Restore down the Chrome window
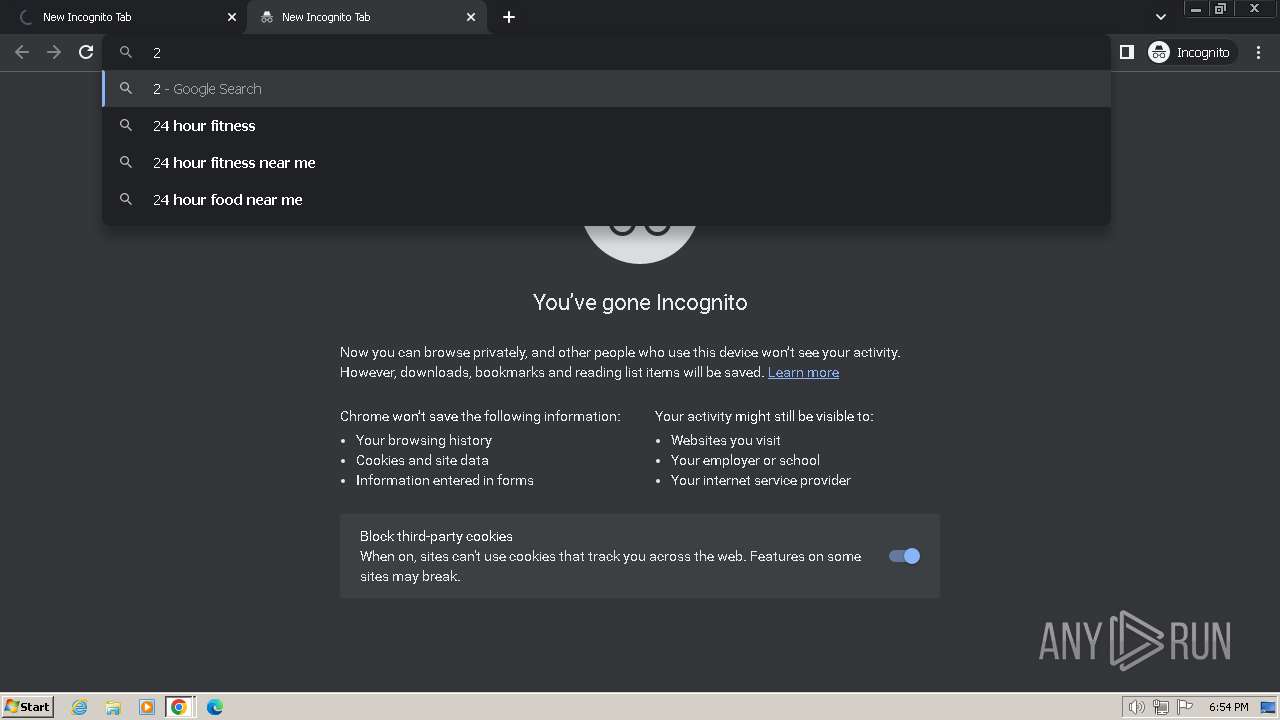The width and height of the screenshot is (1280, 720). pyautogui.click(x=1220, y=9)
